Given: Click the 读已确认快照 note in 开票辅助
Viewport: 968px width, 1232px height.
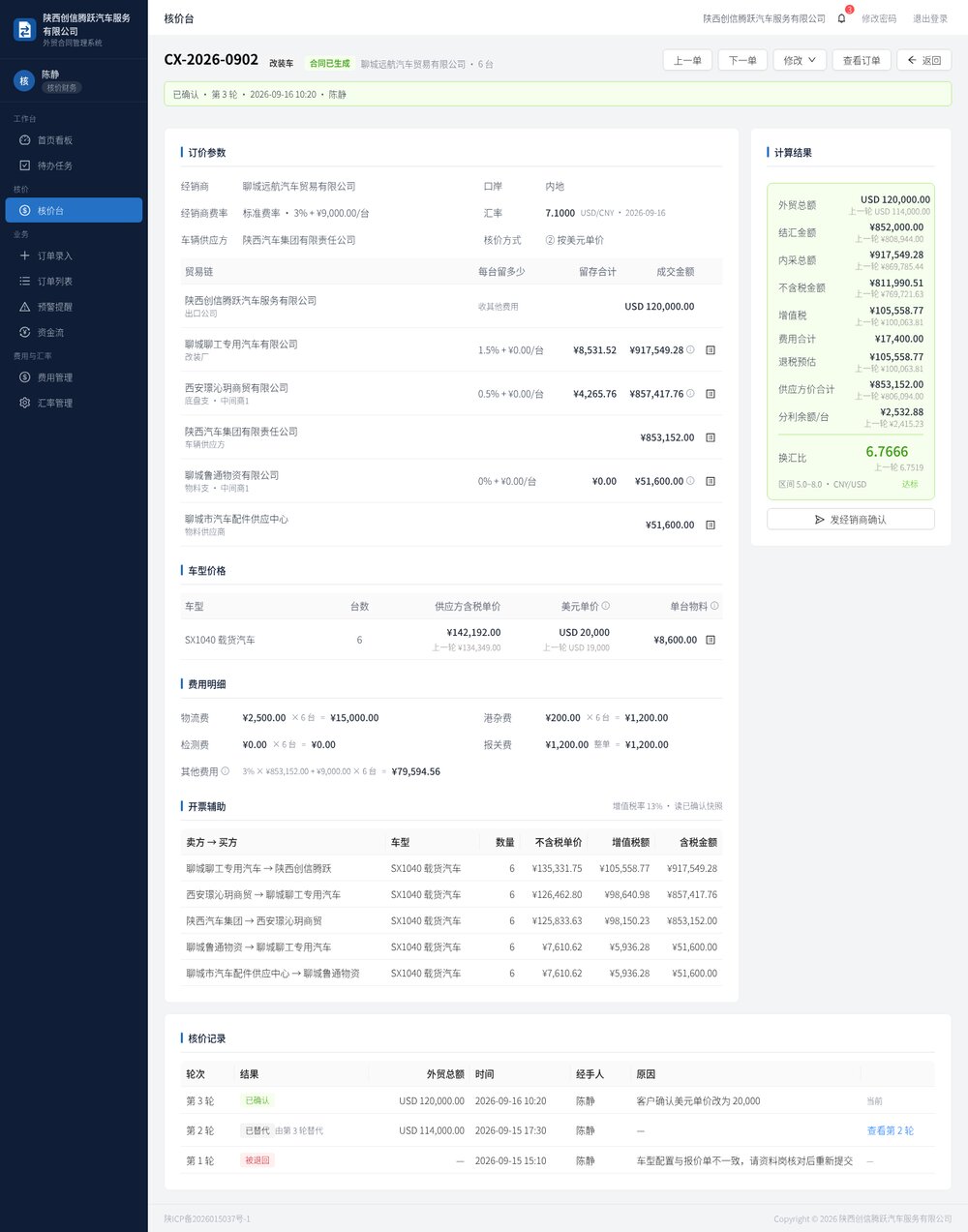Looking at the screenshot, I should [x=698, y=806].
